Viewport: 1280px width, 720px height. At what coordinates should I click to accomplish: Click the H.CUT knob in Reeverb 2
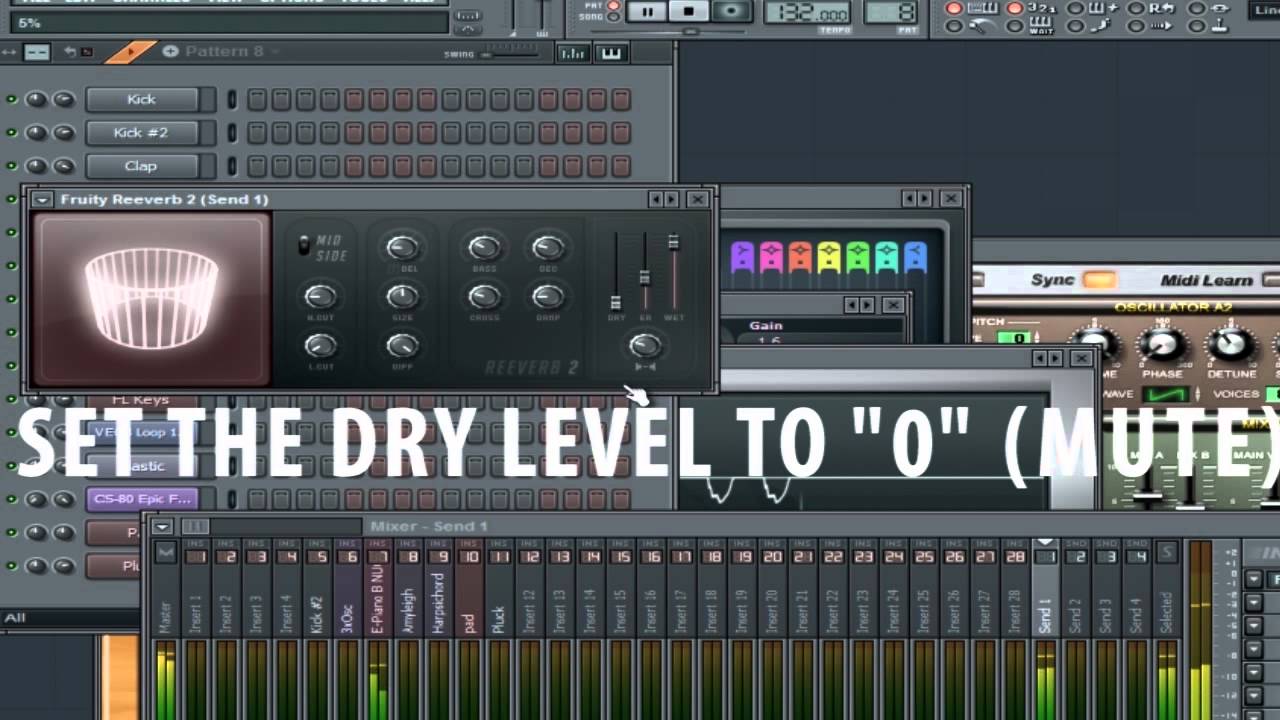click(x=320, y=296)
